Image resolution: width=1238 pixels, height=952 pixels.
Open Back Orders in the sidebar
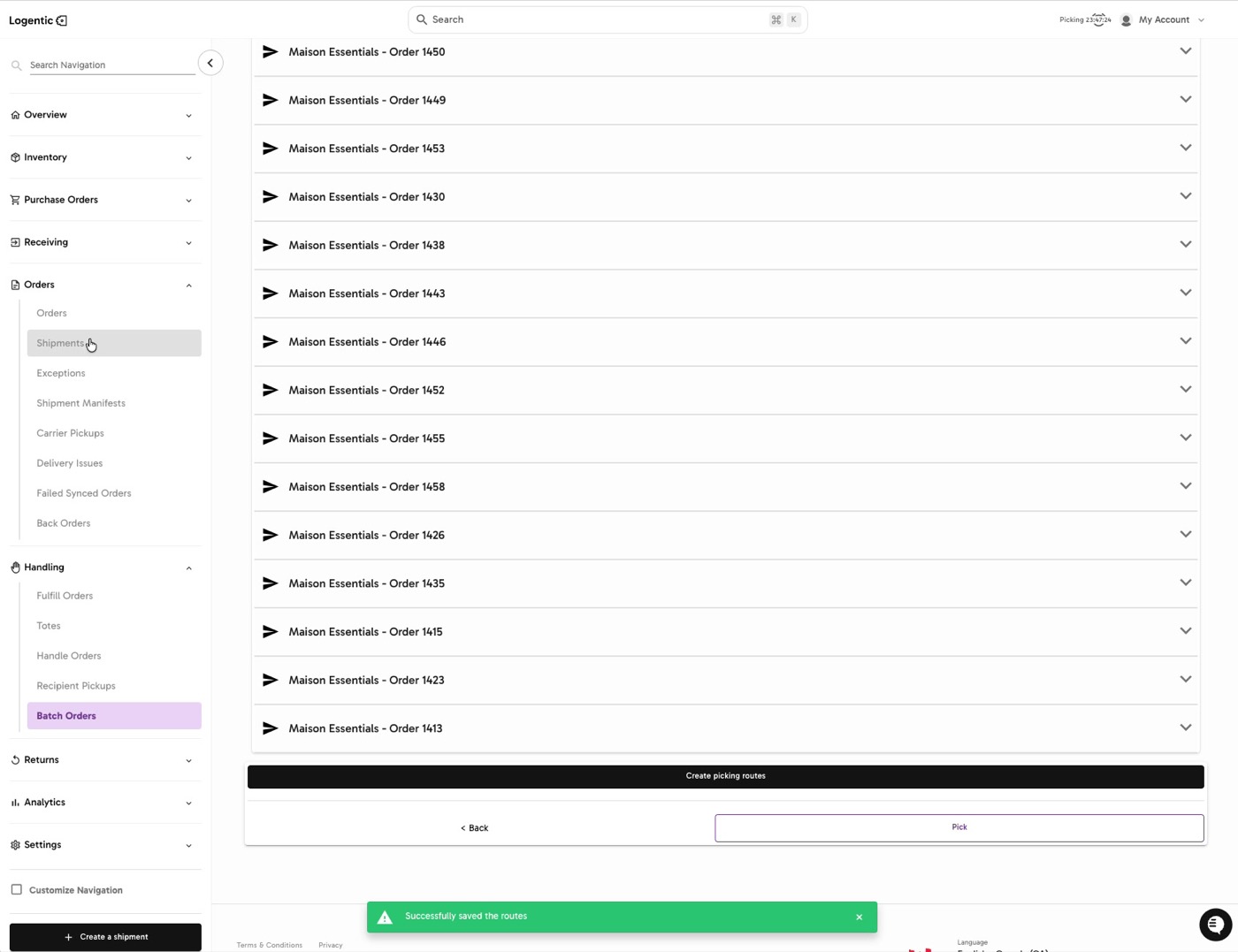coord(114,523)
